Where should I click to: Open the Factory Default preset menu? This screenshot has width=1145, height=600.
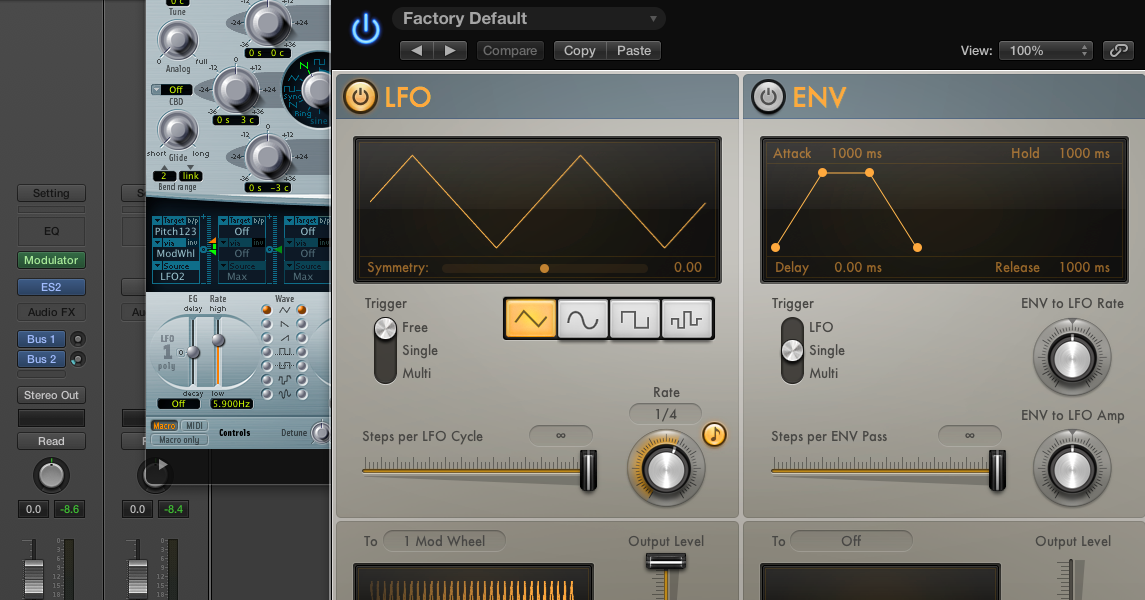(528, 18)
